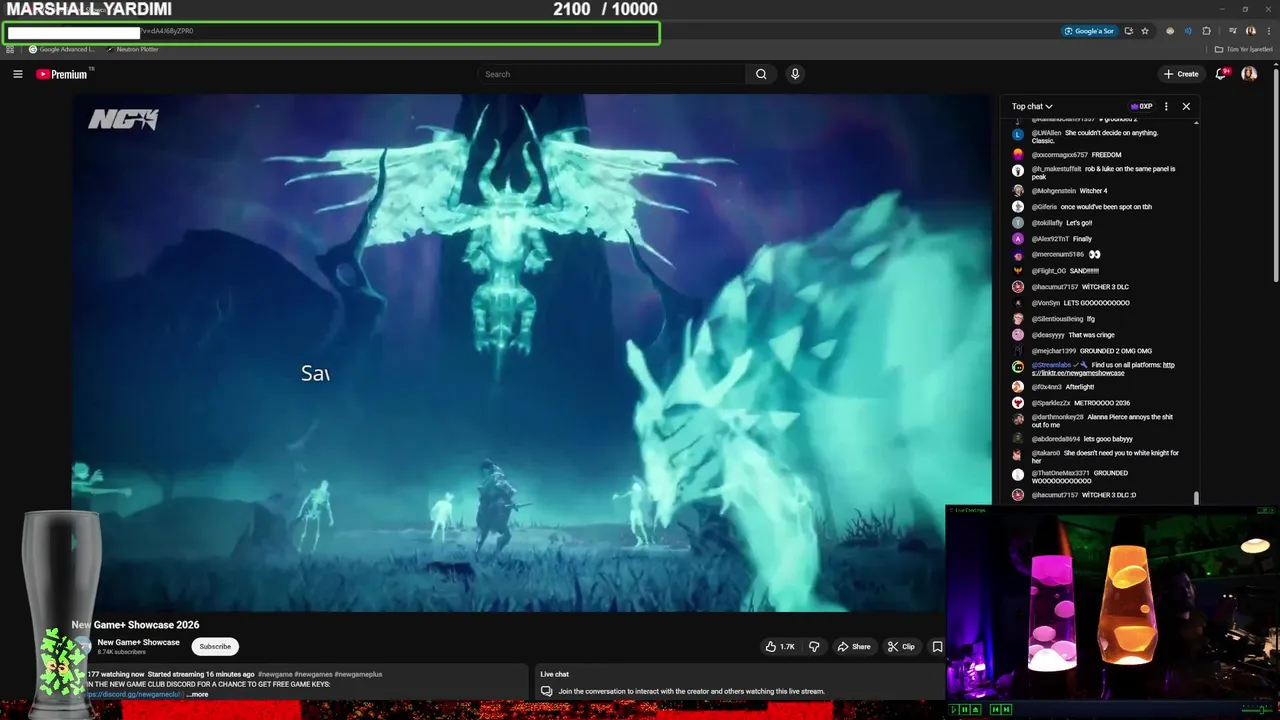This screenshot has height=720, width=1280.
Task: Open Chrome three-dot menu
Action: click(1269, 31)
